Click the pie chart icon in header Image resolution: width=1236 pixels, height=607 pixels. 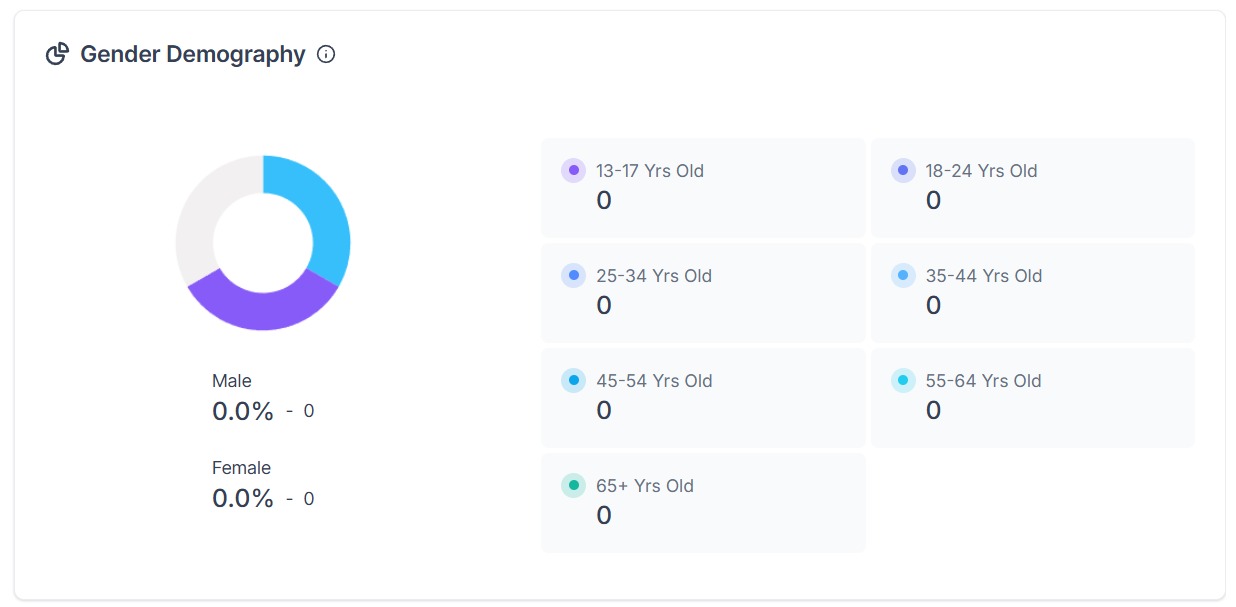point(58,54)
